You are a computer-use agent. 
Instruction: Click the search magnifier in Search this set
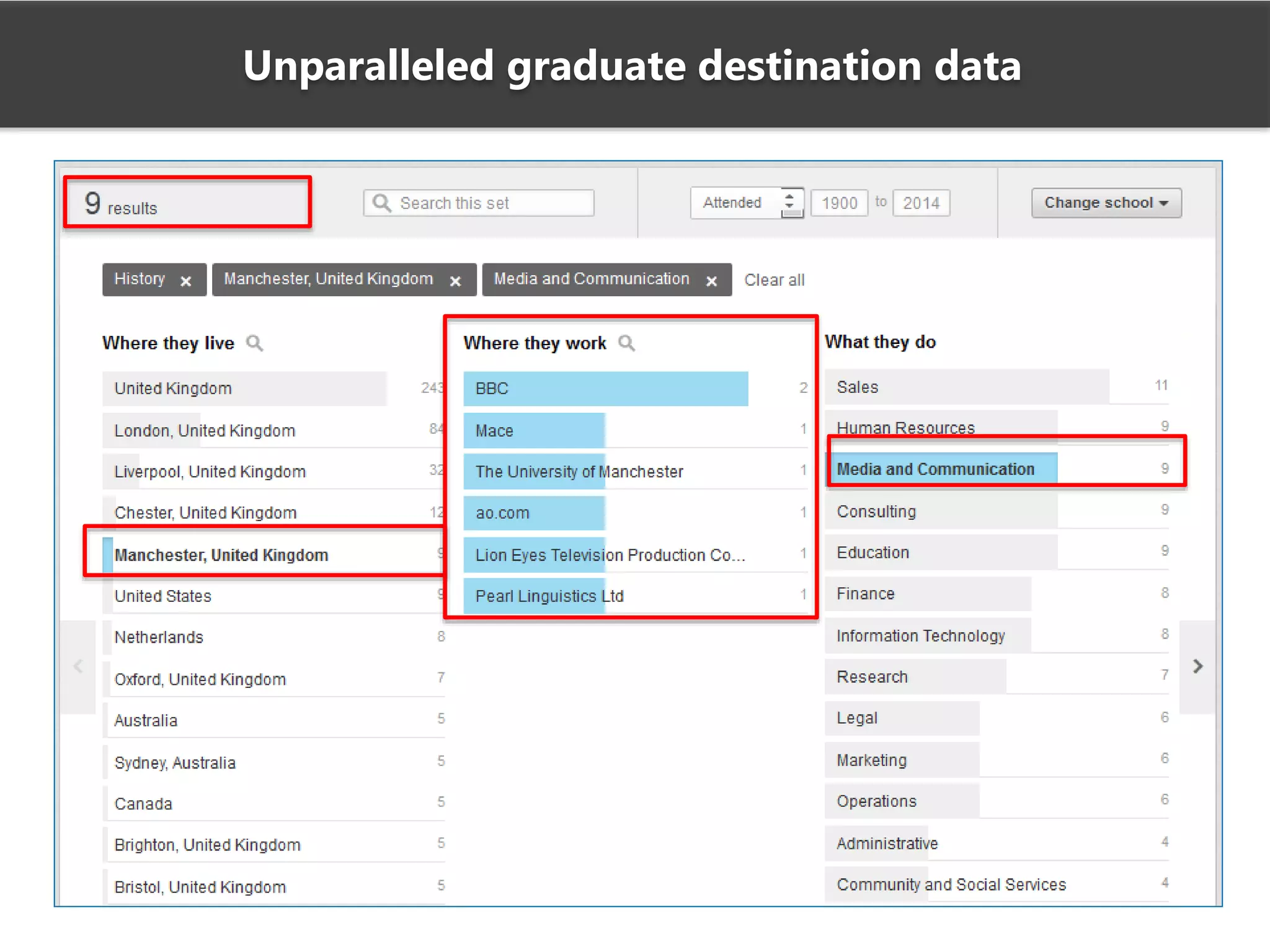pyautogui.click(x=381, y=203)
